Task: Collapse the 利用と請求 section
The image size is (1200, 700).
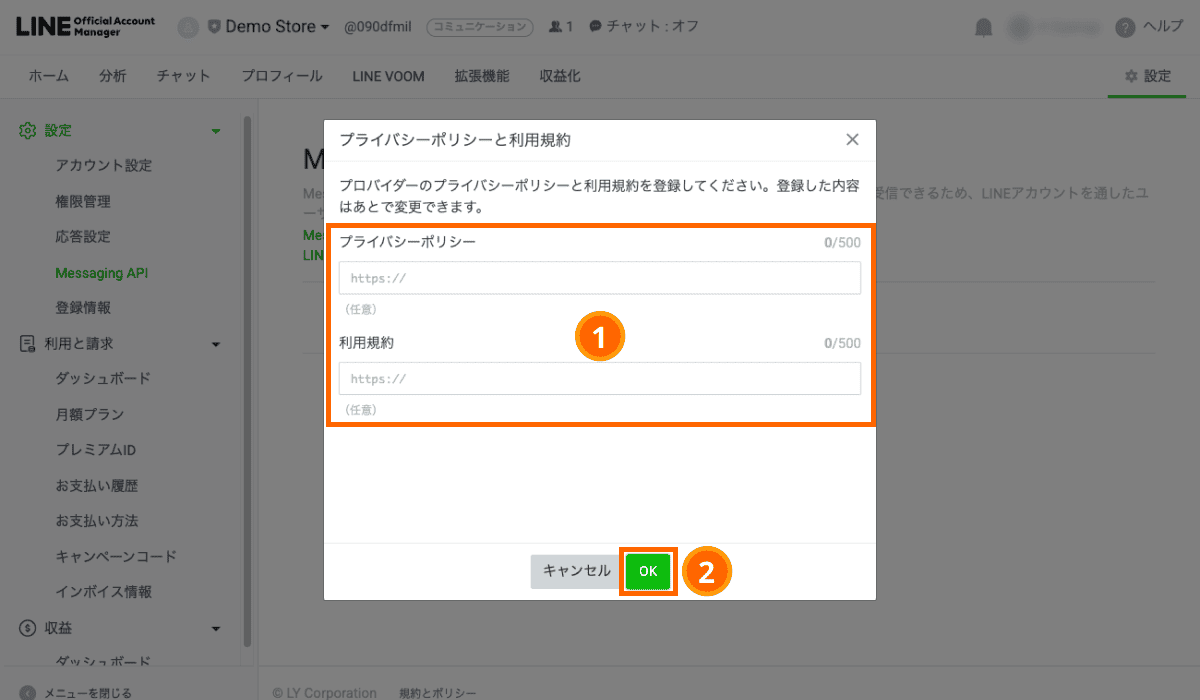Action: point(215,342)
